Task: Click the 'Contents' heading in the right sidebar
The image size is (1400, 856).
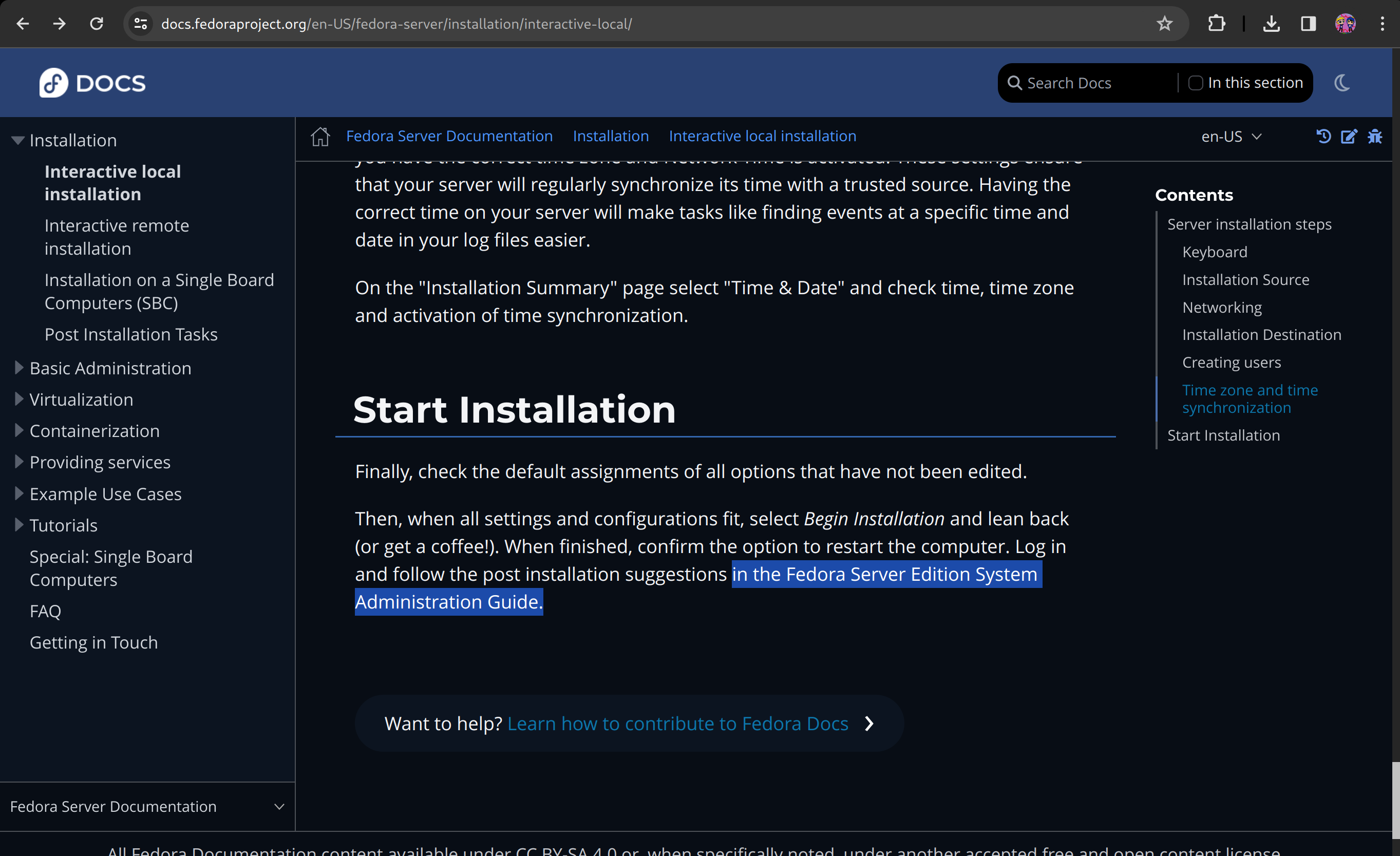Action: [1194, 195]
